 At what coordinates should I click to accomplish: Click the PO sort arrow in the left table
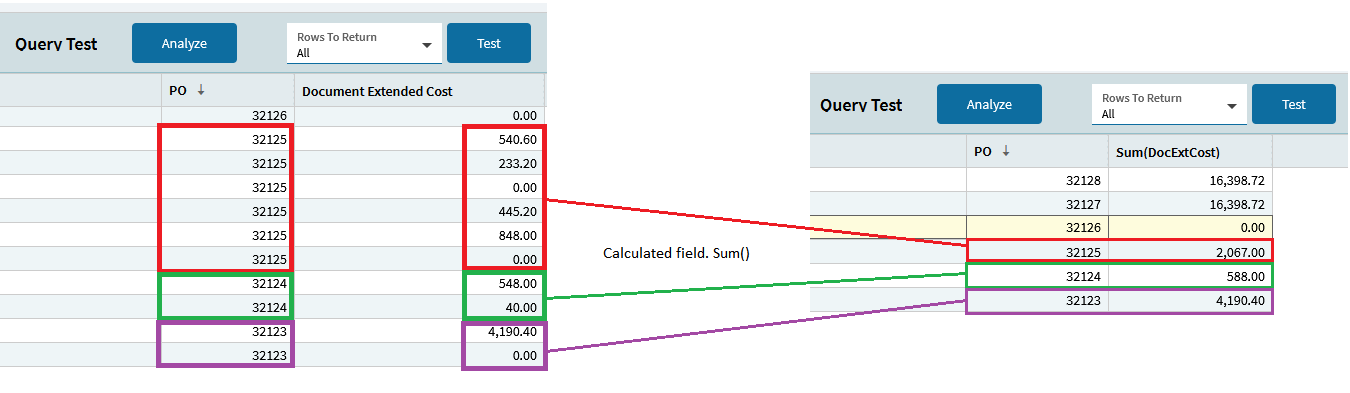click(201, 90)
